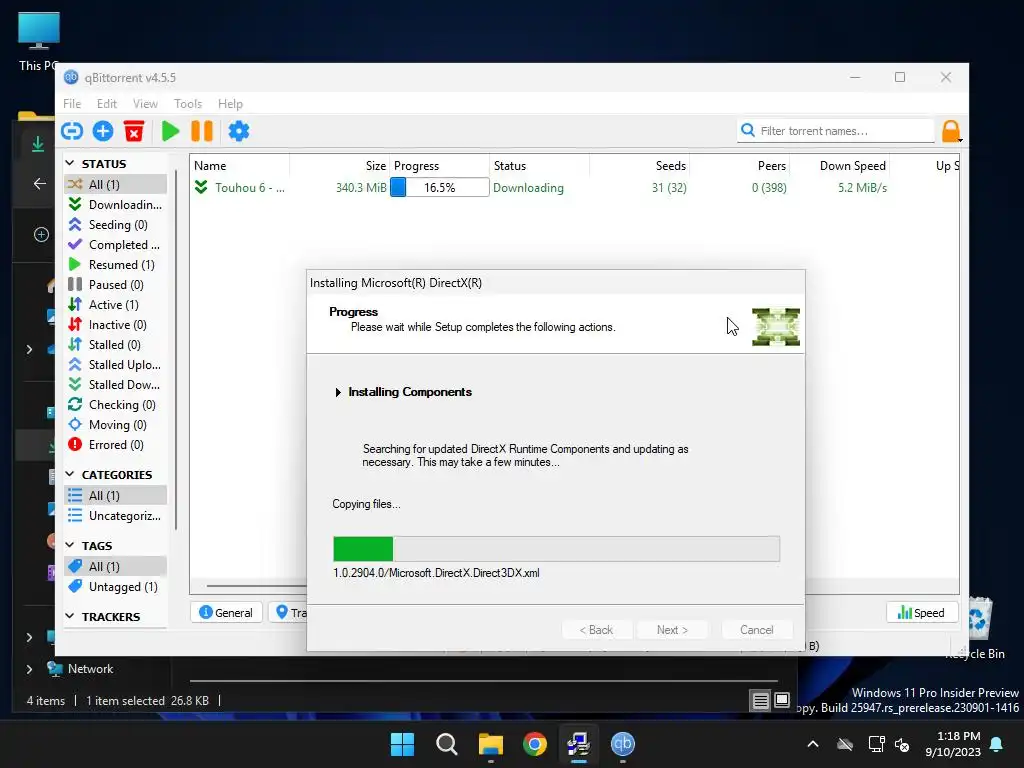The height and width of the screenshot is (768, 1024).
Task: Click the orange lock UI icon
Action: coord(951,131)
